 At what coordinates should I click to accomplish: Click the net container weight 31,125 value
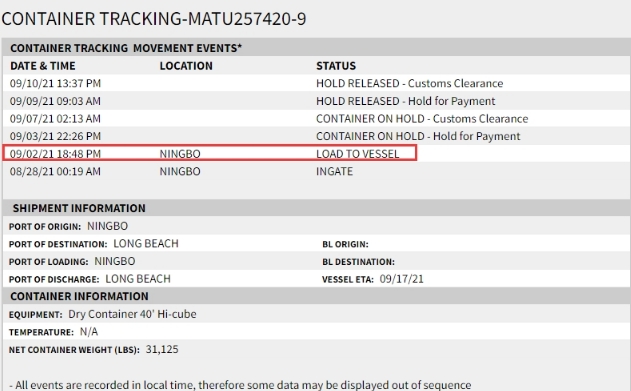(162, 349)
